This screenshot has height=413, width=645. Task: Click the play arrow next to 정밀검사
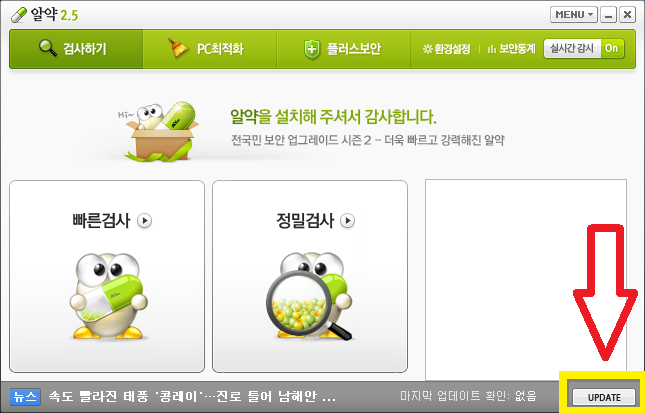[x=348, y=221]
